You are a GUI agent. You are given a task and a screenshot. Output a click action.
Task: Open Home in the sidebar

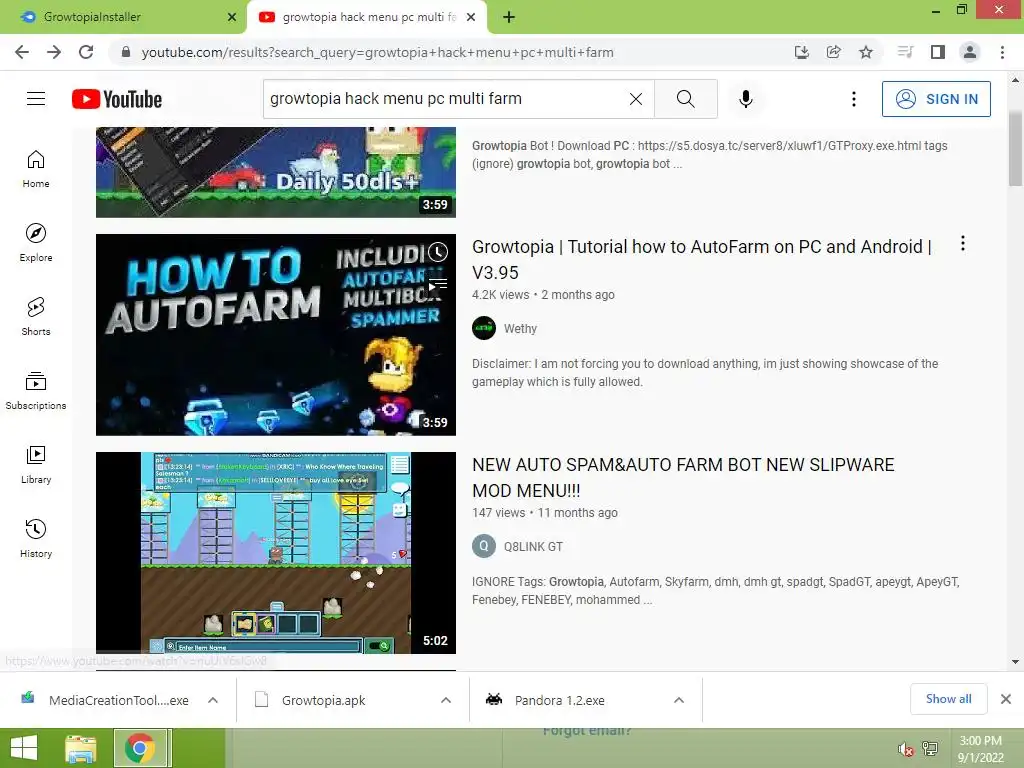36,169
